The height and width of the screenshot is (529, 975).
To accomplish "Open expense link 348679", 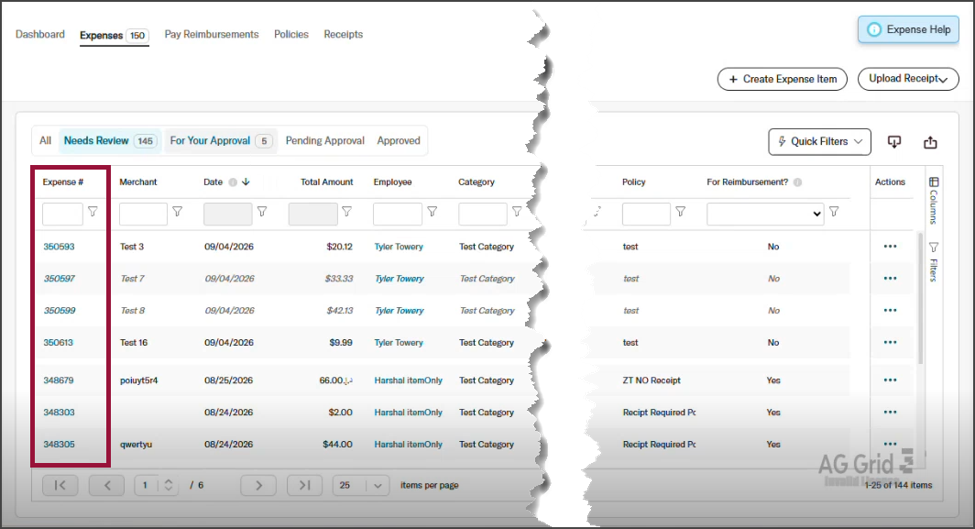I will [58, 380].
